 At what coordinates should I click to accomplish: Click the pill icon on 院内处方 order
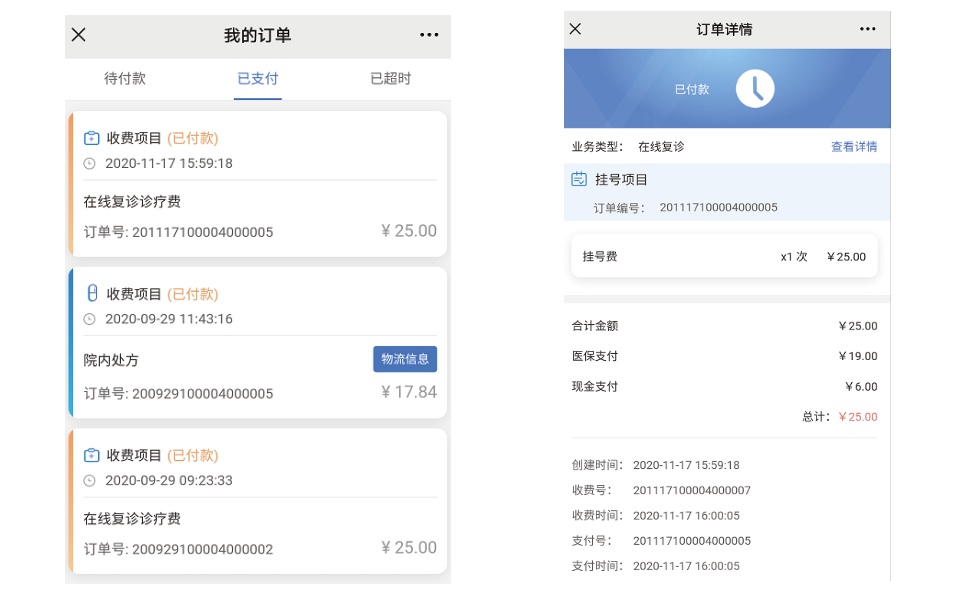[92, 293]
